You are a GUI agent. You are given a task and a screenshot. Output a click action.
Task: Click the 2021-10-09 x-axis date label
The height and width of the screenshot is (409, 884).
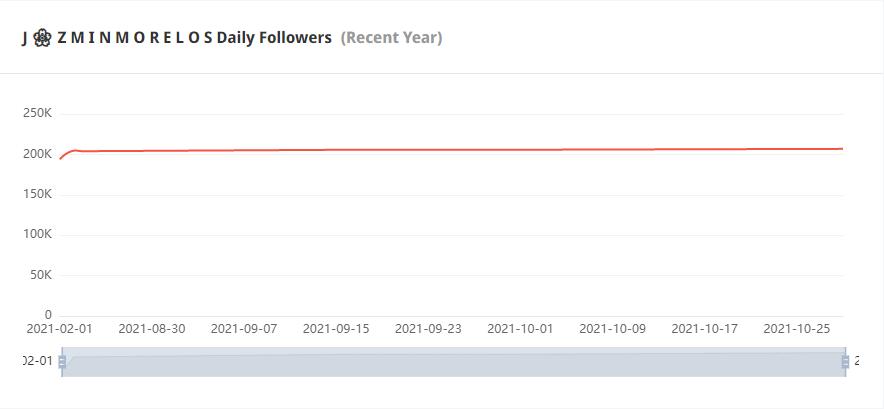click(612, 328)
